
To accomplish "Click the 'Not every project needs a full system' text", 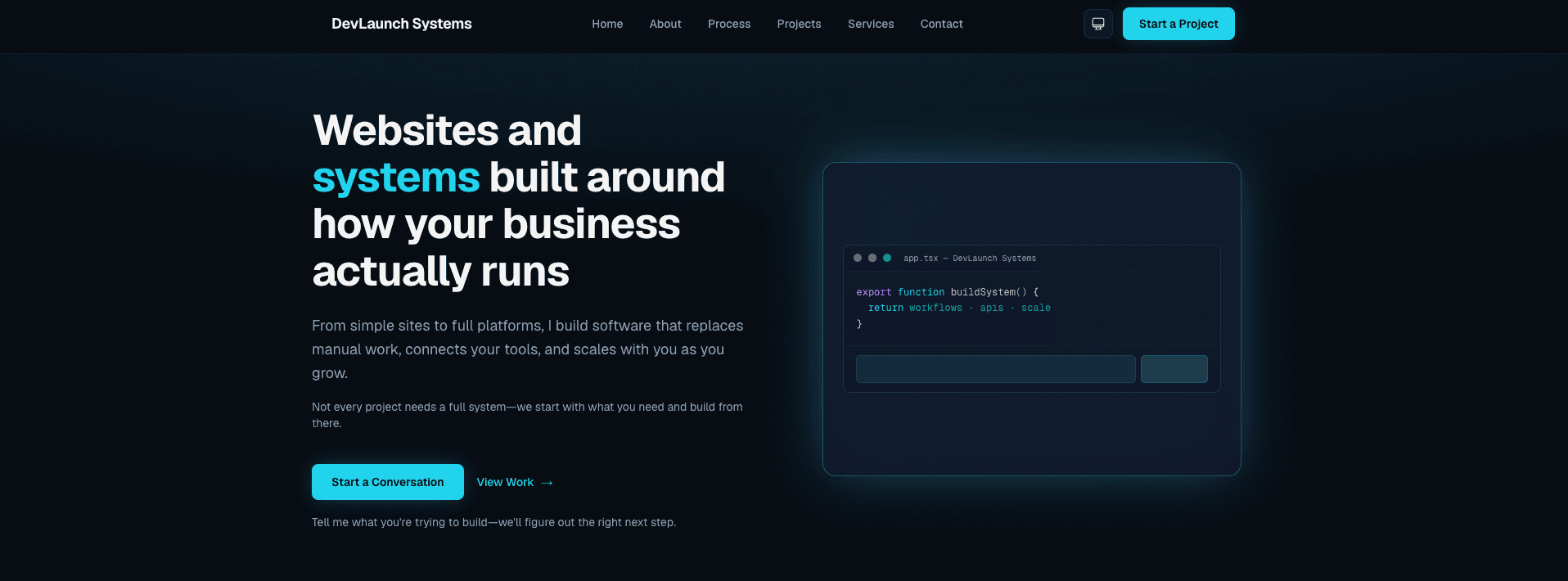I will click(527, 415).
